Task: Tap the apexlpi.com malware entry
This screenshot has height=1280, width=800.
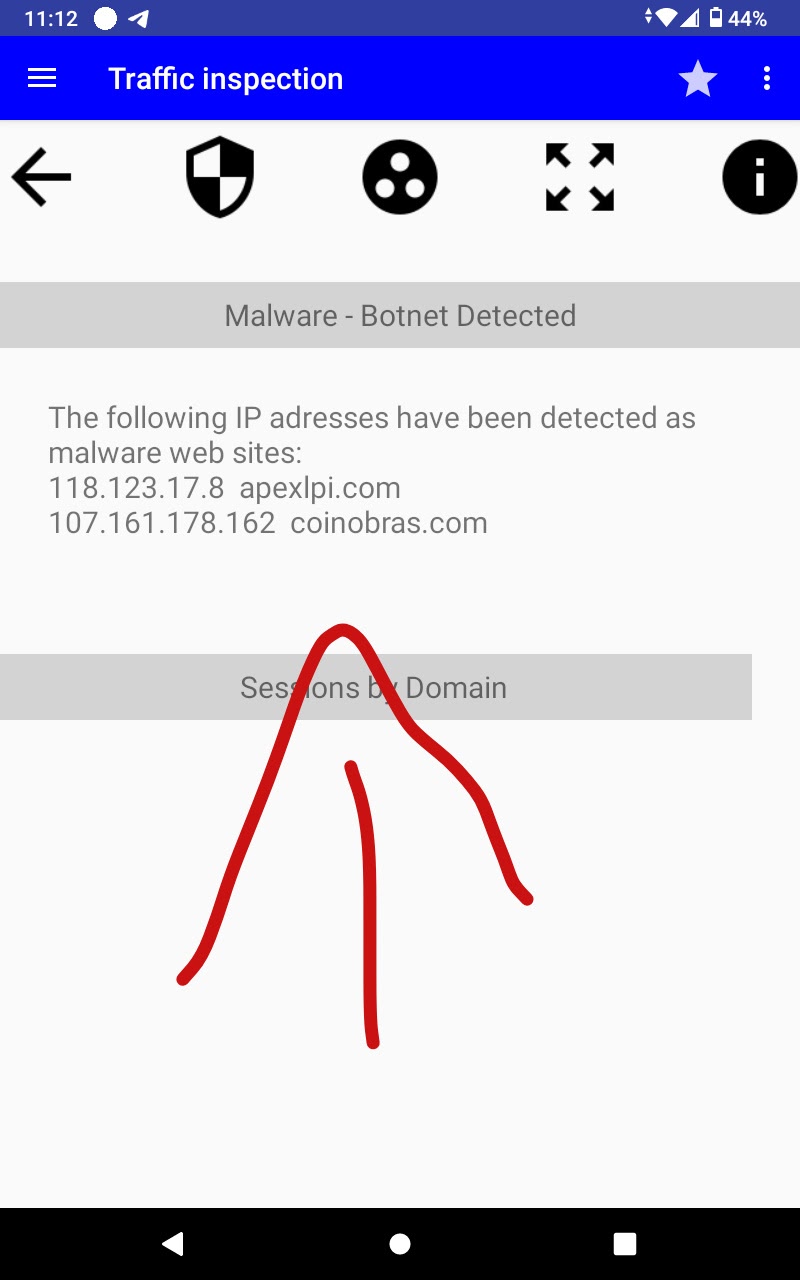Action: (x=320, y=488)
